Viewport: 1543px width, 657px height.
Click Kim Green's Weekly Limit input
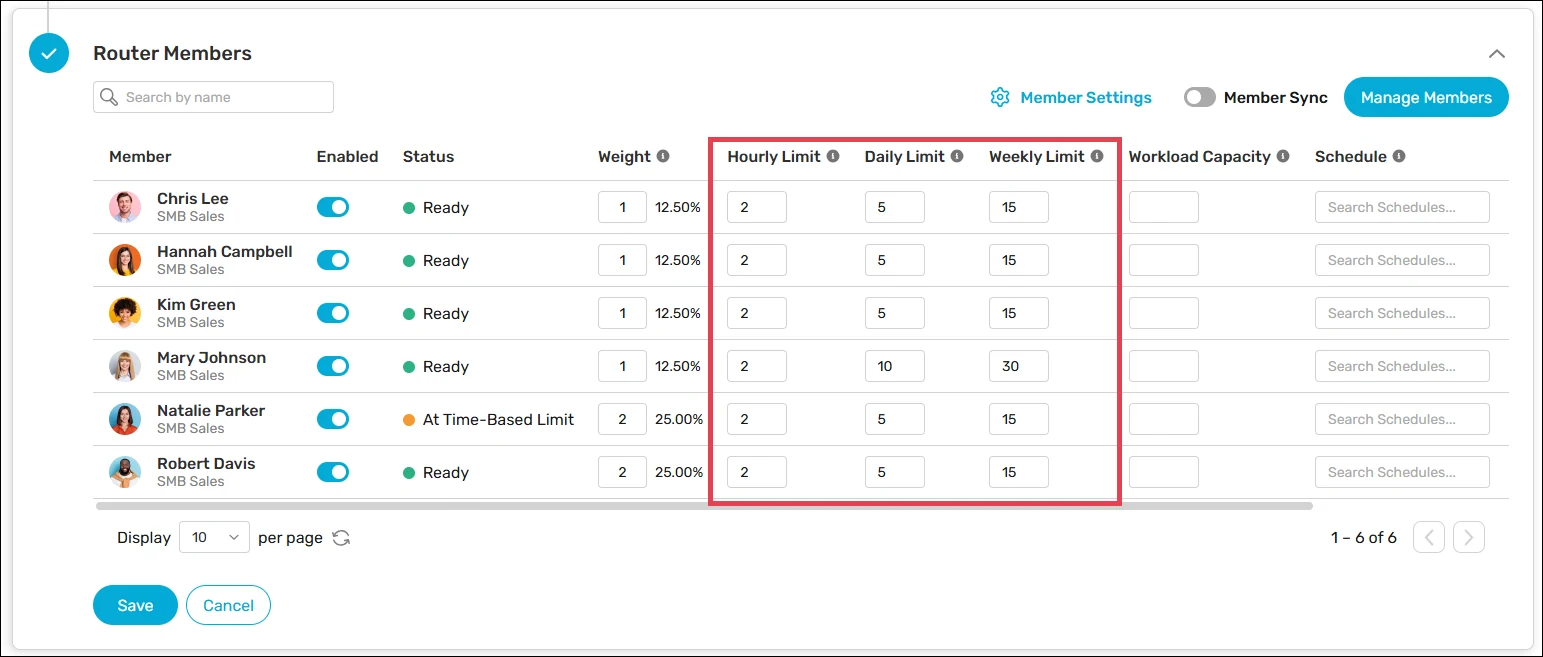click(1019, 313)
